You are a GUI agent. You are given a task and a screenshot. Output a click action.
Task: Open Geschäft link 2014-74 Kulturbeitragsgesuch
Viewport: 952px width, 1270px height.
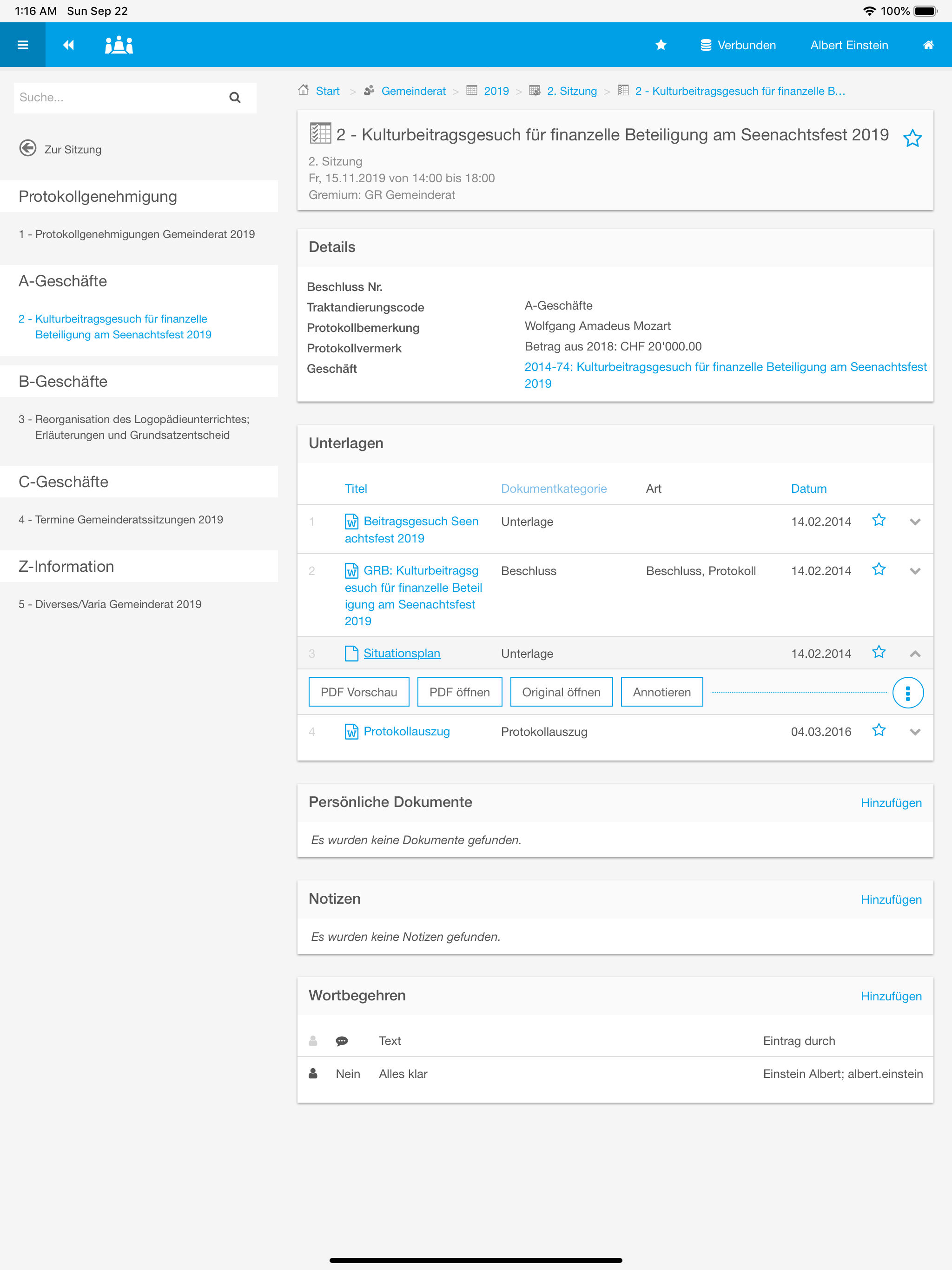click(x=725, y=375)
